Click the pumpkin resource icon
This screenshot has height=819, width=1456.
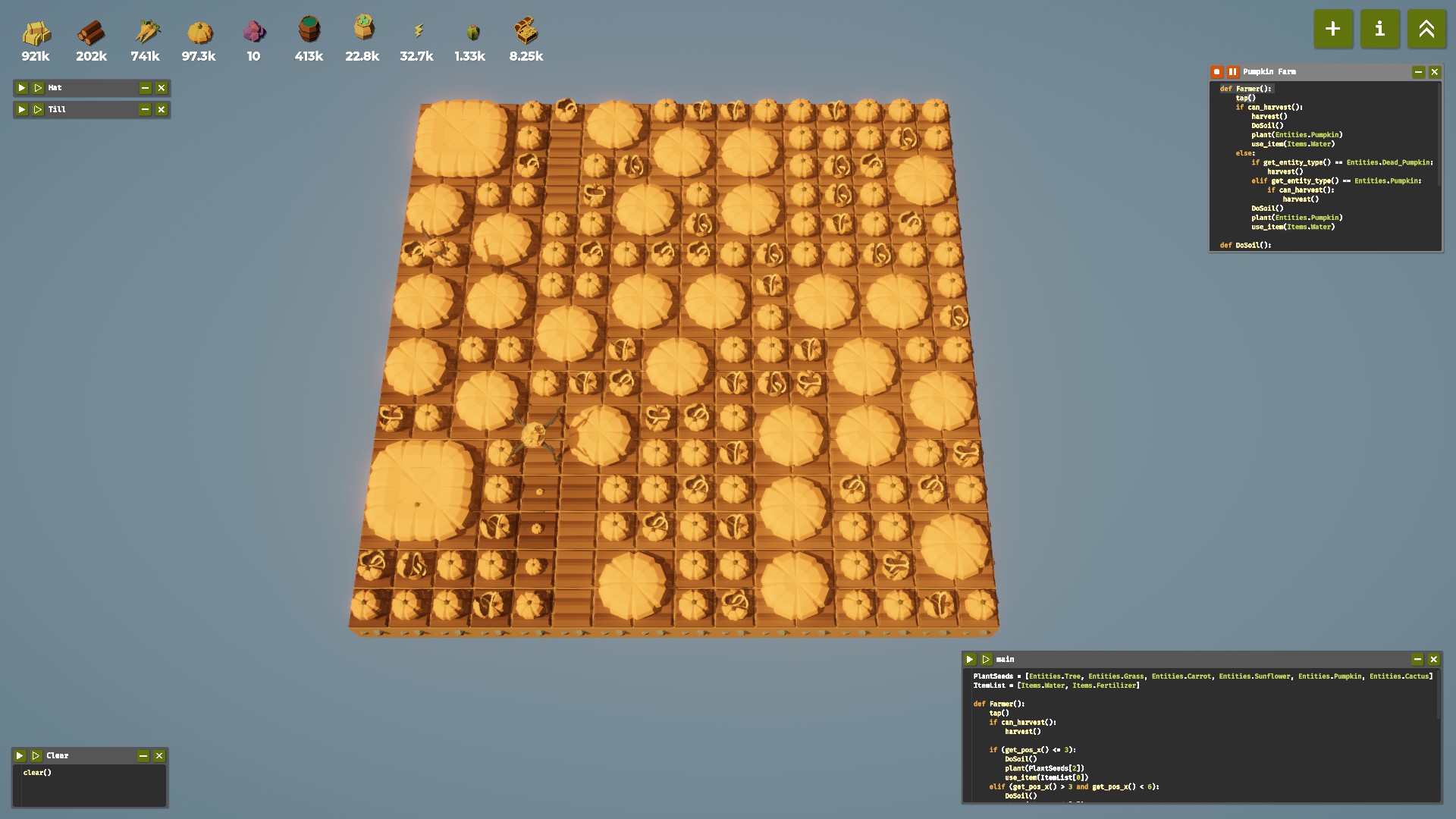(199, 32)
